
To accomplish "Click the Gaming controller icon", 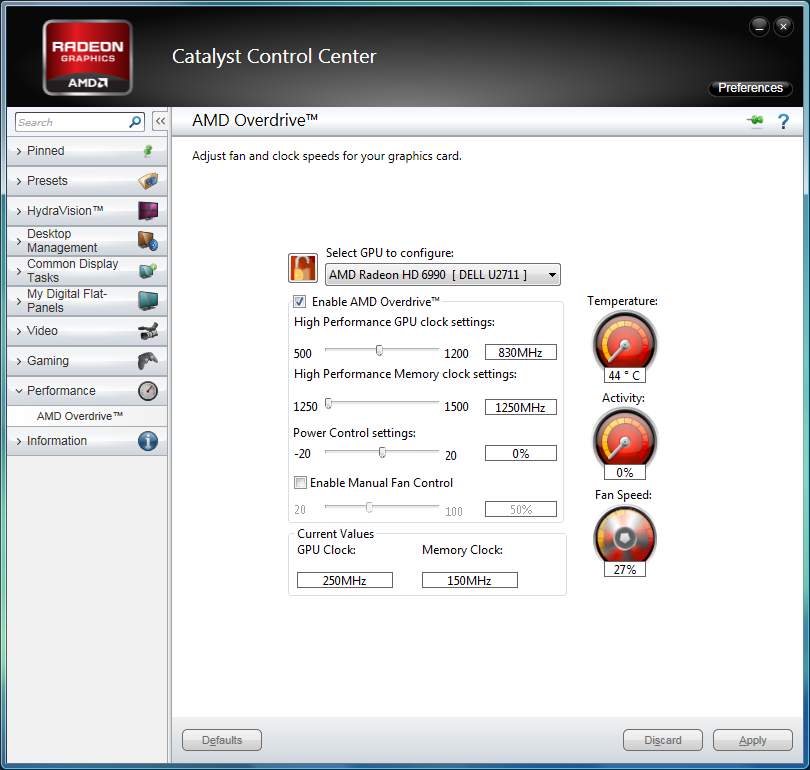I will click(148, 360).
